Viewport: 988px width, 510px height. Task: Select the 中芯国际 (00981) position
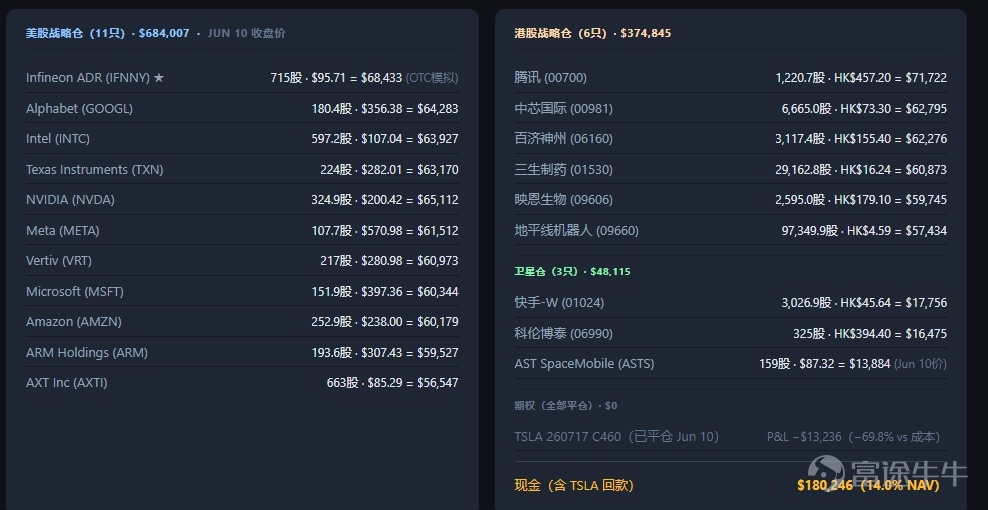pyautogui.click(x=730, y=108)
